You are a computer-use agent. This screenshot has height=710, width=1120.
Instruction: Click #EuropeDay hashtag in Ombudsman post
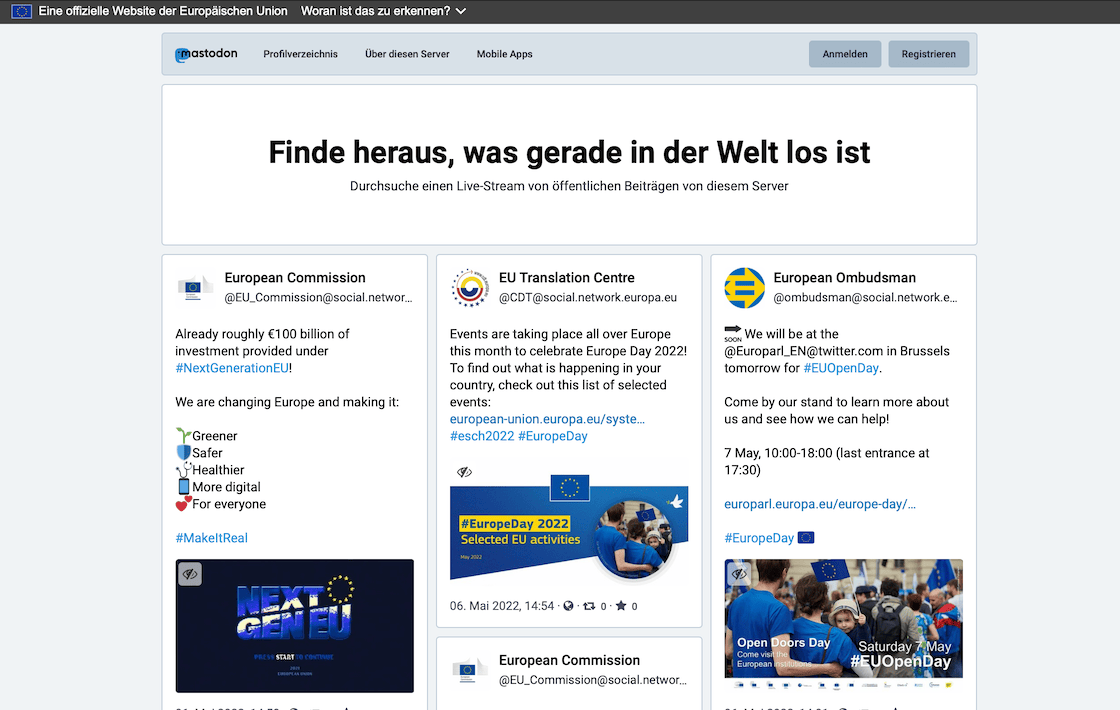coord(759,538)
